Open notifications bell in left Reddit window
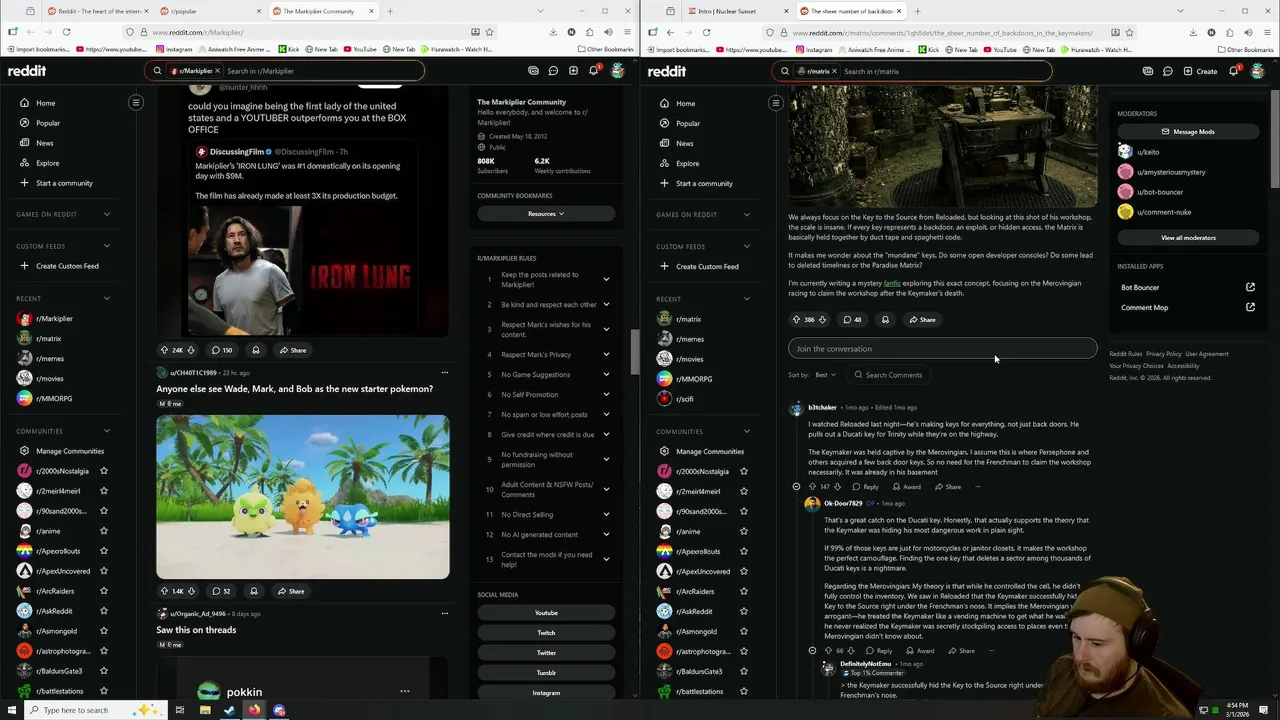This screenshot has width=1280, height=720. coord(593,71)
